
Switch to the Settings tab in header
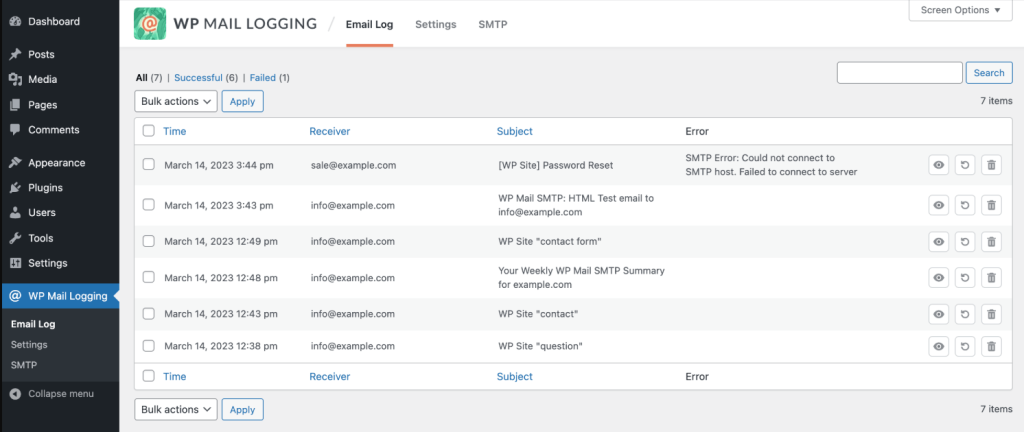tap(436, 25)
